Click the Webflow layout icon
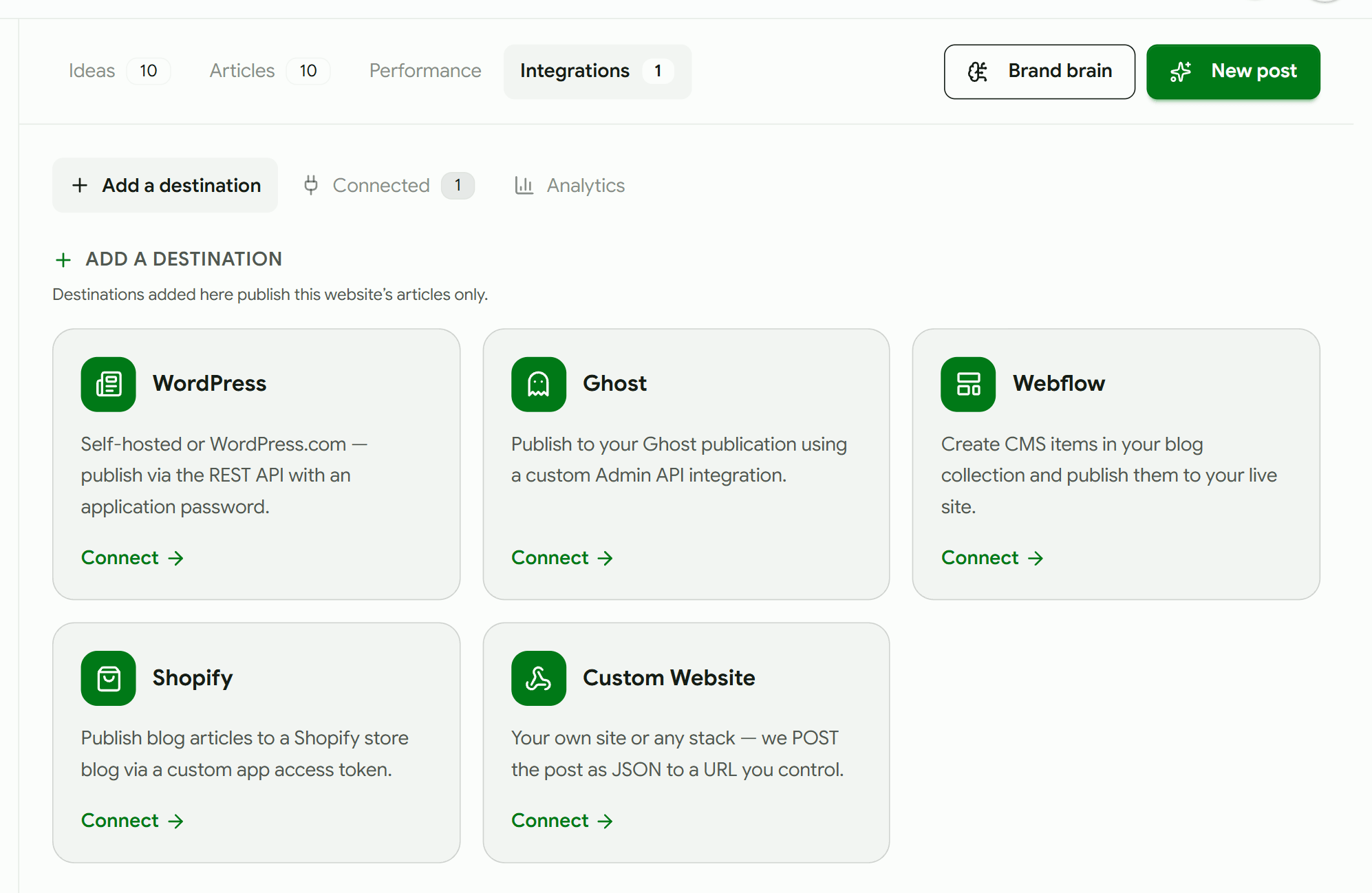Screen dimensions: 1372x893 pyautogui.click(x=968, y=384)
